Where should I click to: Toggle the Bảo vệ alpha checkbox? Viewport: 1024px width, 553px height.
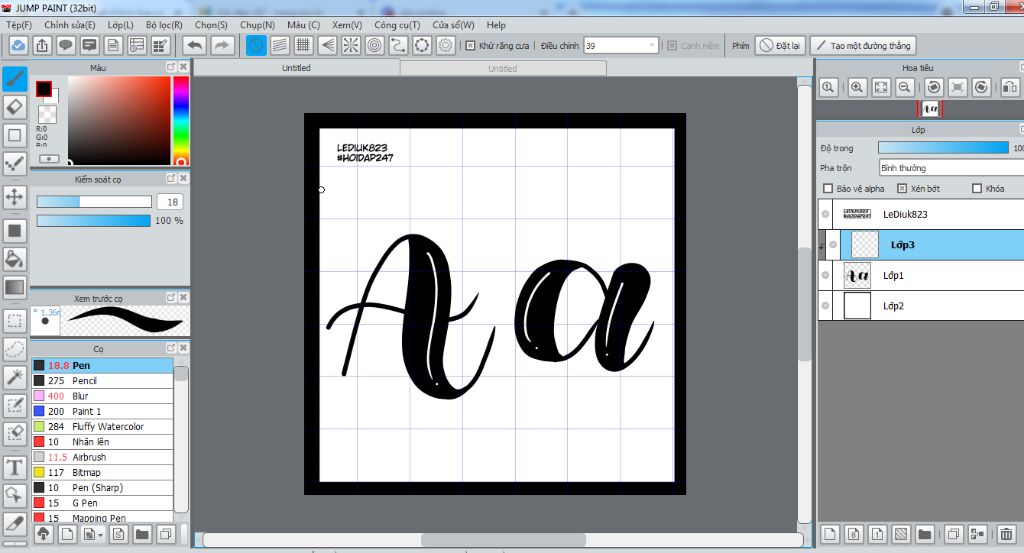(828, 189)
